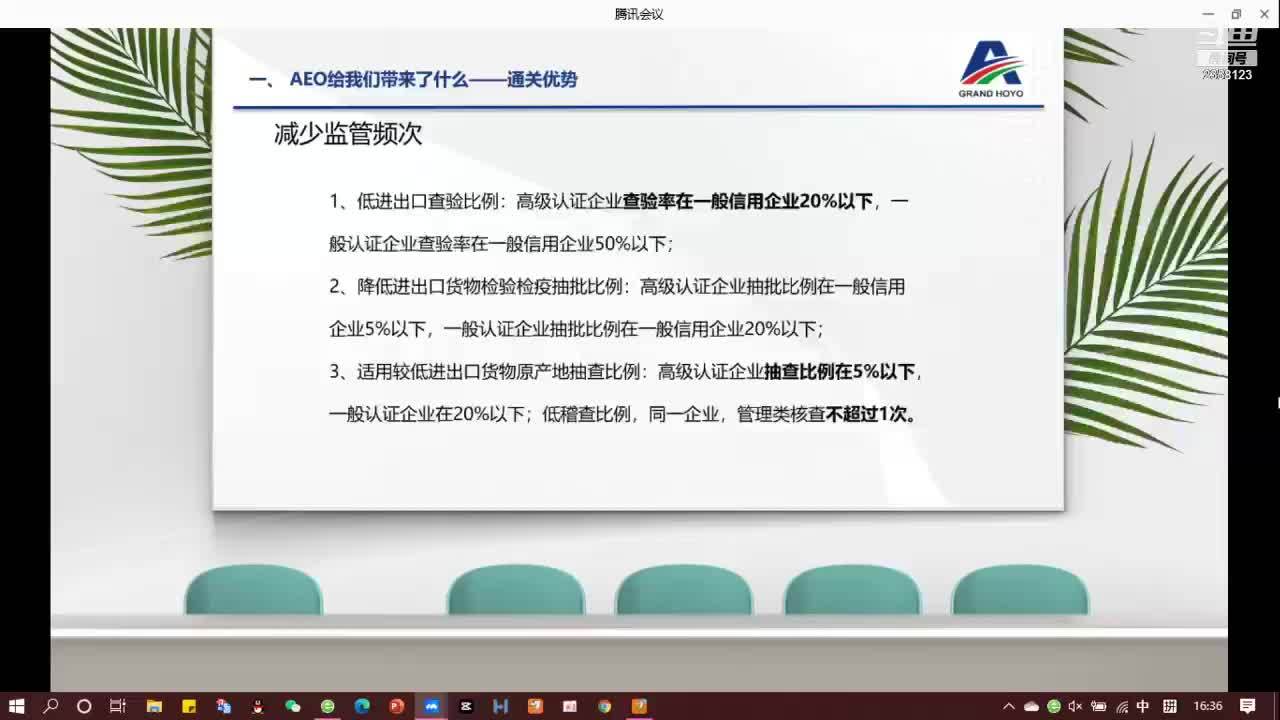The width and height of the screenshot is (1280, 720).
Task: Open taskbar search magnifier
Action: pos(51,706)
